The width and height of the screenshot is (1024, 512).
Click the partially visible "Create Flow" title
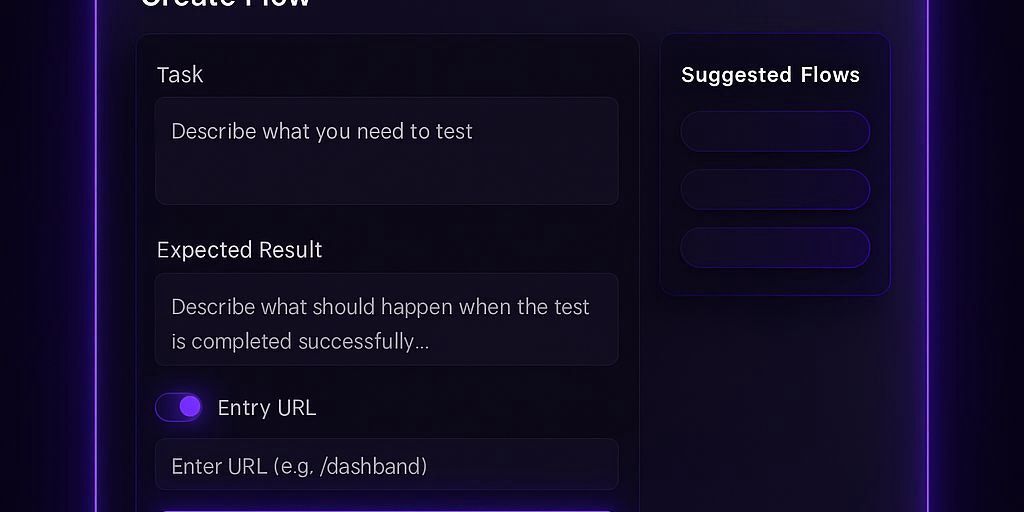(x=226, y=3)
